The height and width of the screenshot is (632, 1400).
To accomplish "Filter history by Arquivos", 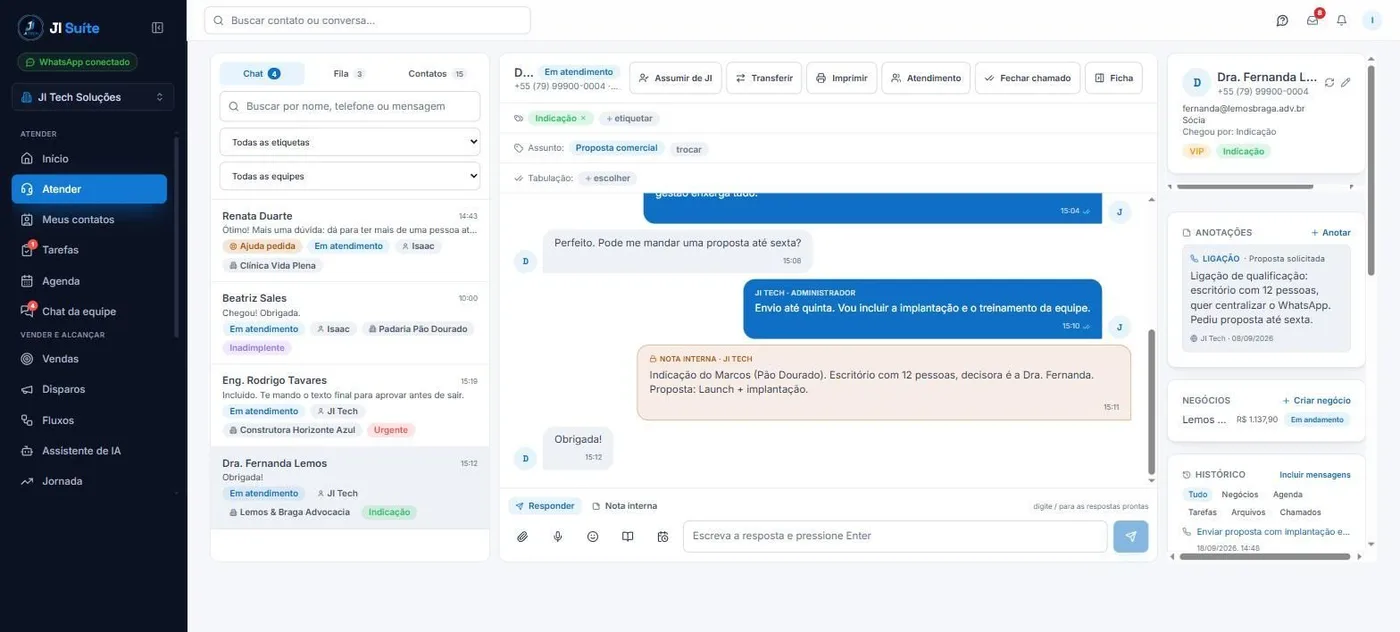I will 1248,512.
